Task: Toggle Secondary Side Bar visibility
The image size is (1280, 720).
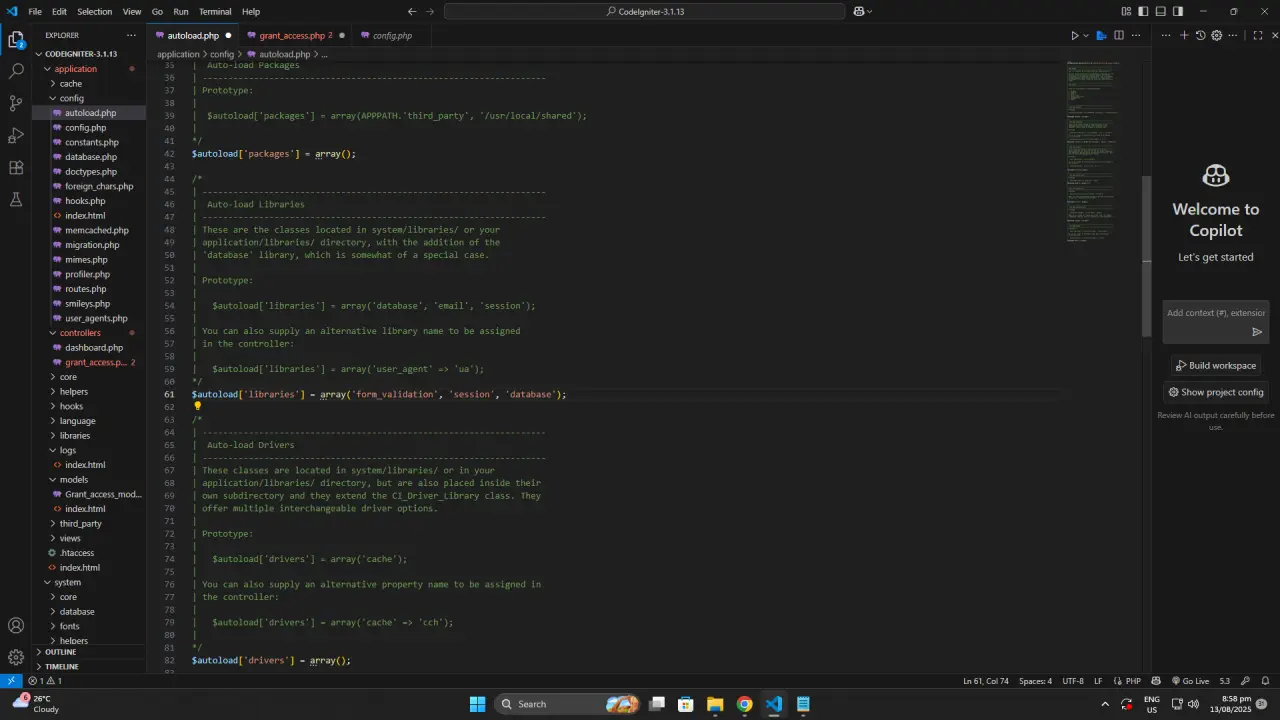Action: click(x=1177, y=11)
